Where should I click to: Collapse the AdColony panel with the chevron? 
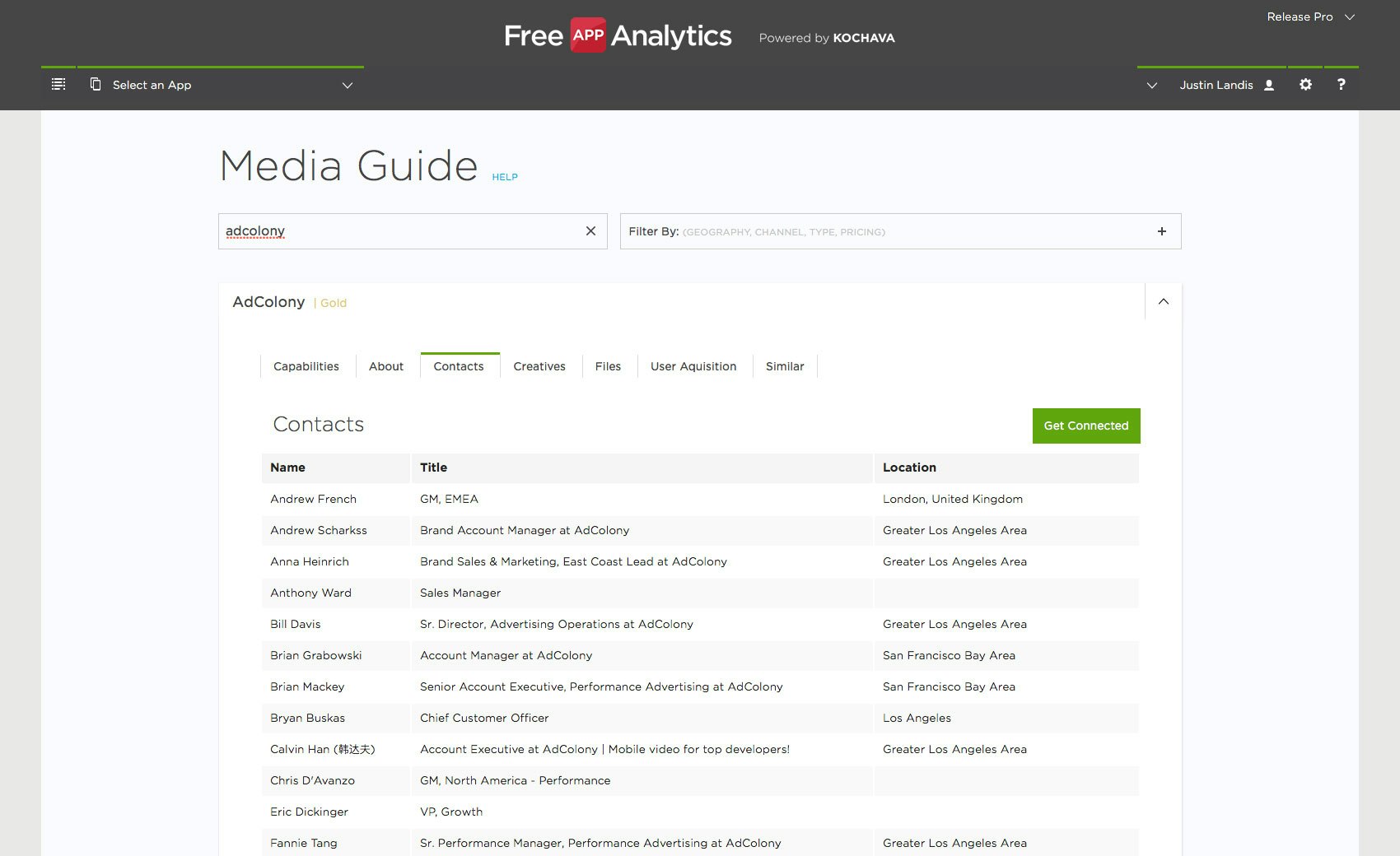coord(1163,301)
